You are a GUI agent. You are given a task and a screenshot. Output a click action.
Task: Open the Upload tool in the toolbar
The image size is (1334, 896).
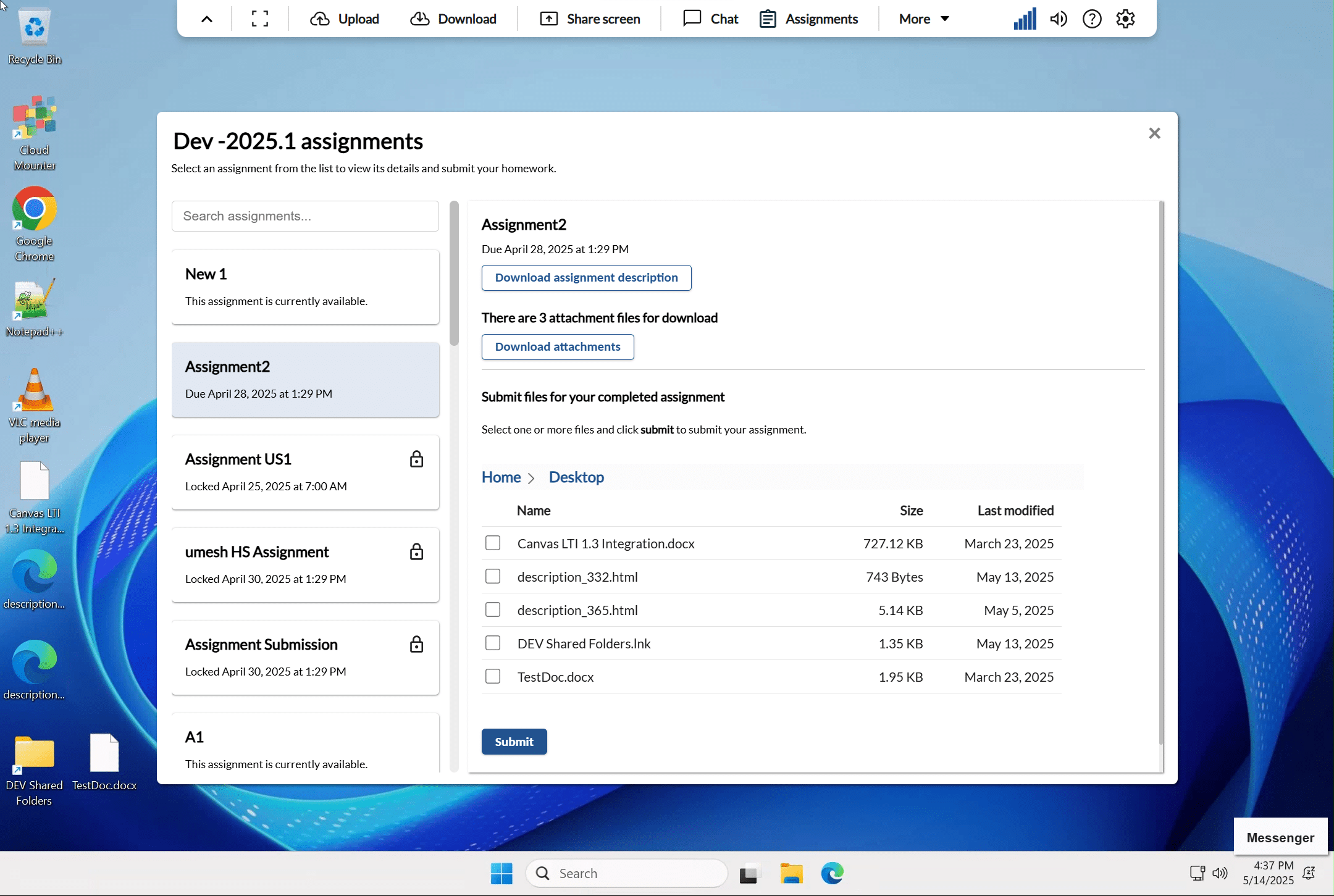point(344,19)
